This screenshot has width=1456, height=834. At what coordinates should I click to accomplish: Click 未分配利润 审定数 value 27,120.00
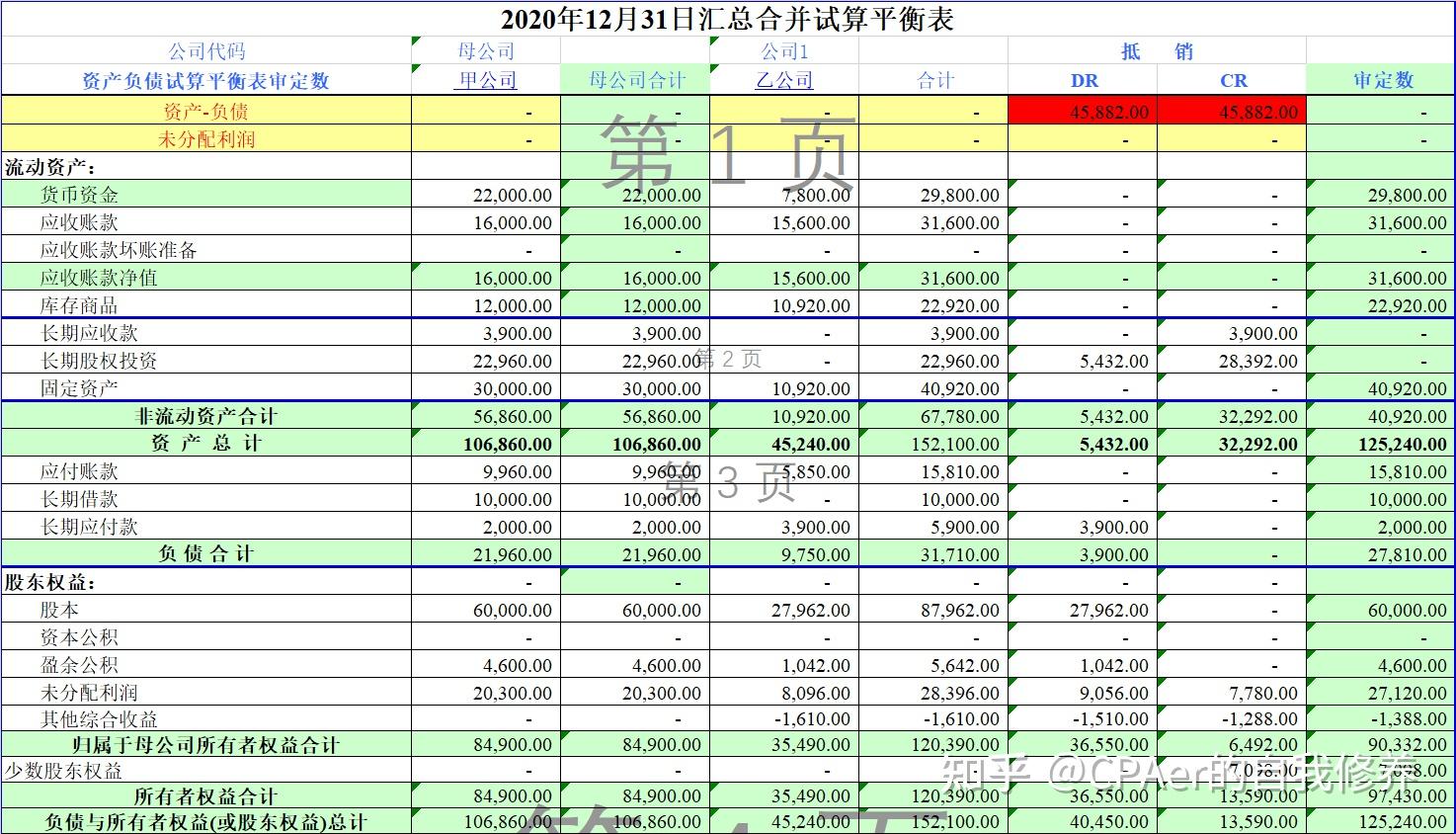point(1407,694)
